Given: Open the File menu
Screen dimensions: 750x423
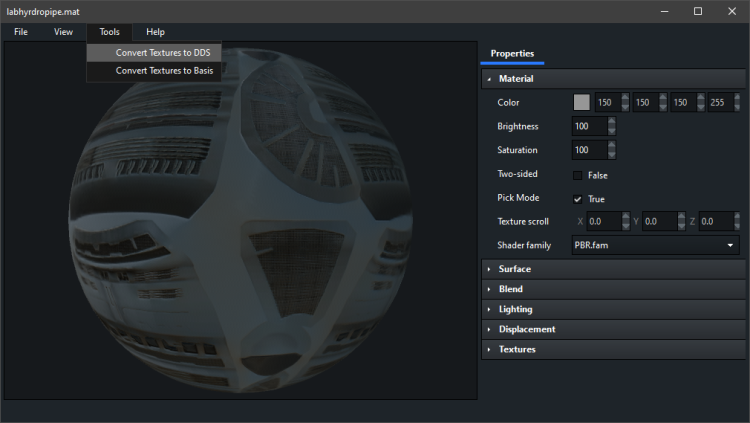Looking at the screenshot, I should (21, 32).
